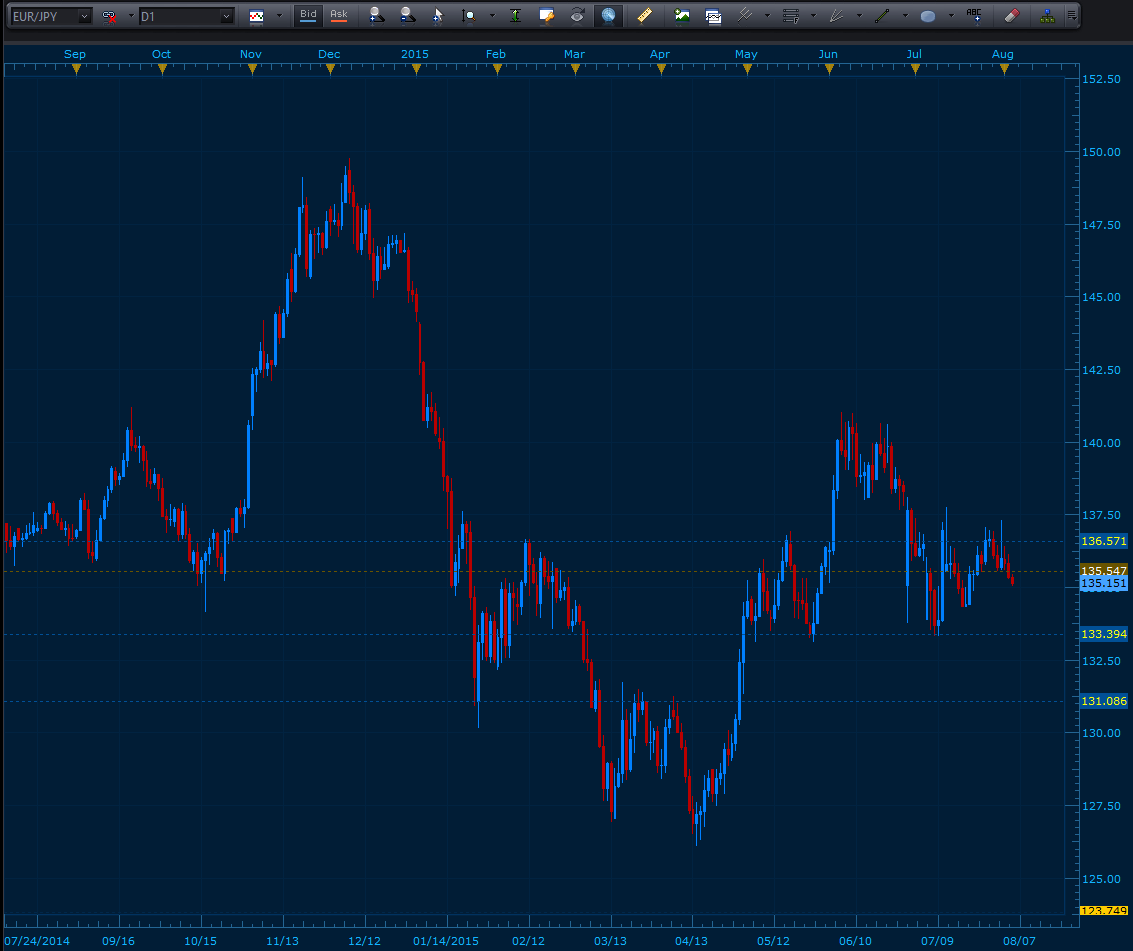1133x951 pixels.
Task: Click the unlink chart button with red X
Action: tap(109, 16)
